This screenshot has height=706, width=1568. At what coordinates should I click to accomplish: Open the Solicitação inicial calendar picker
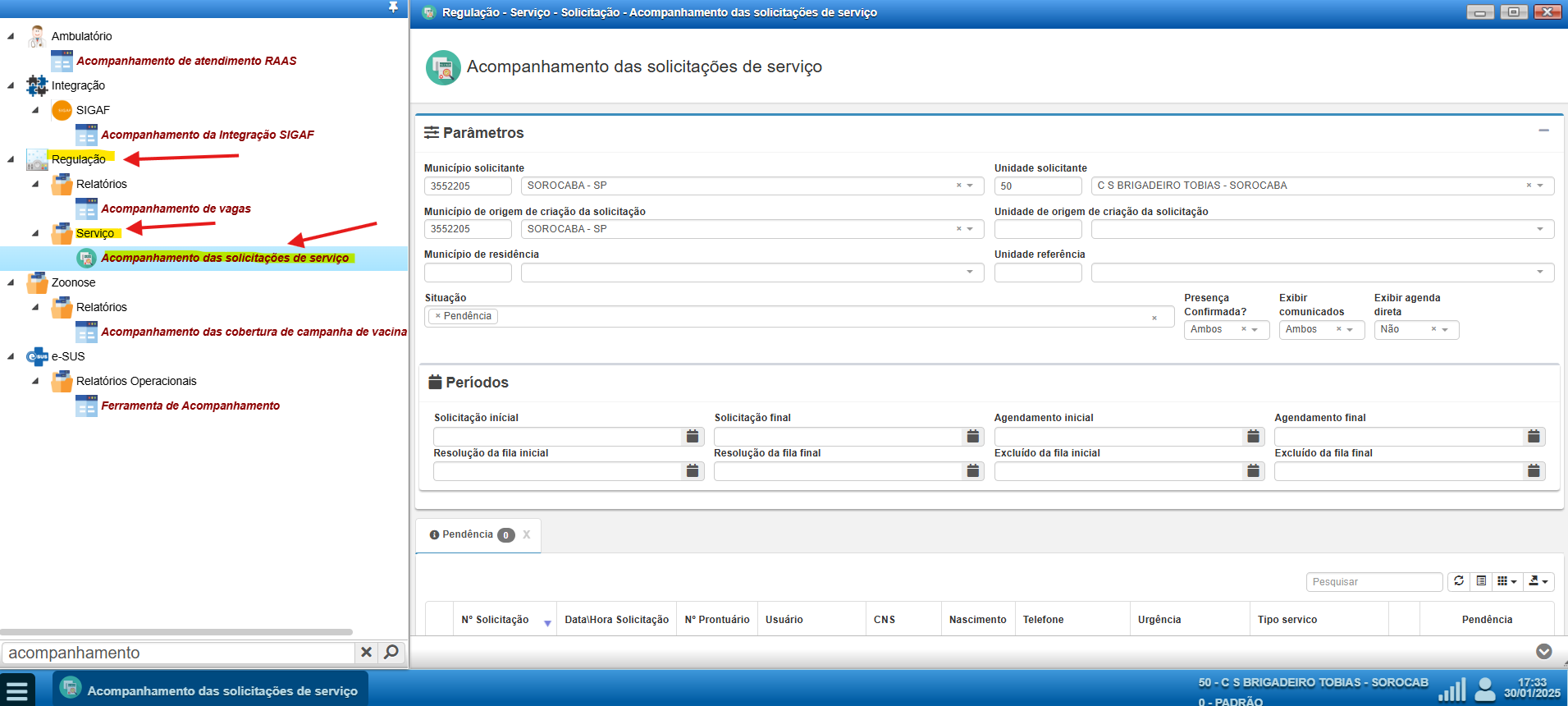tap(693, 437)
